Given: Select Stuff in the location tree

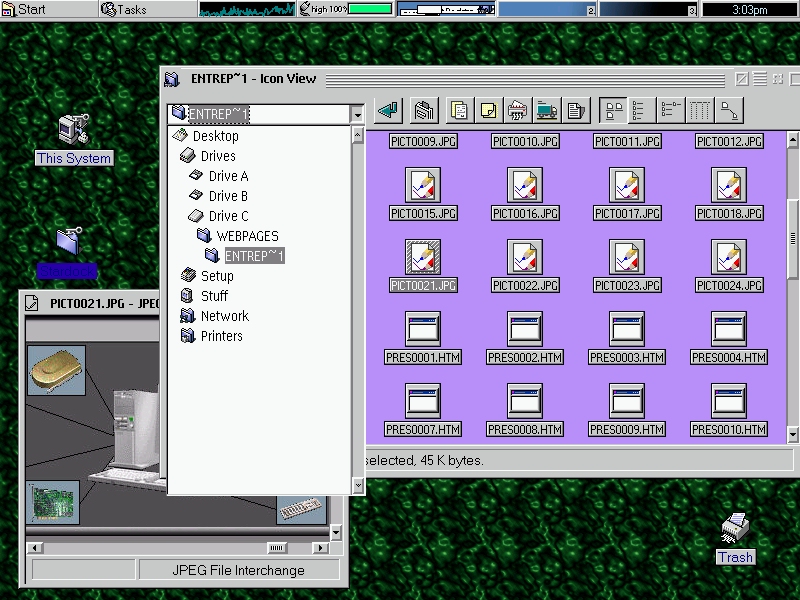Looking at the screenshot, I should (205, 295).
